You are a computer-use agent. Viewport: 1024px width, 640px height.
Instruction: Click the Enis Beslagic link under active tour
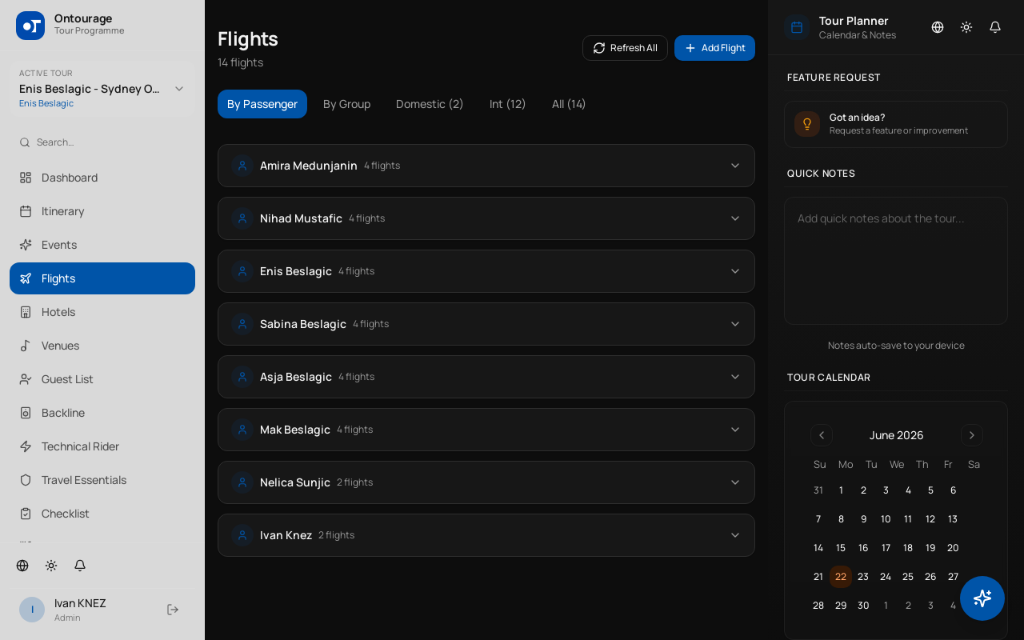(x=46, y=103)
